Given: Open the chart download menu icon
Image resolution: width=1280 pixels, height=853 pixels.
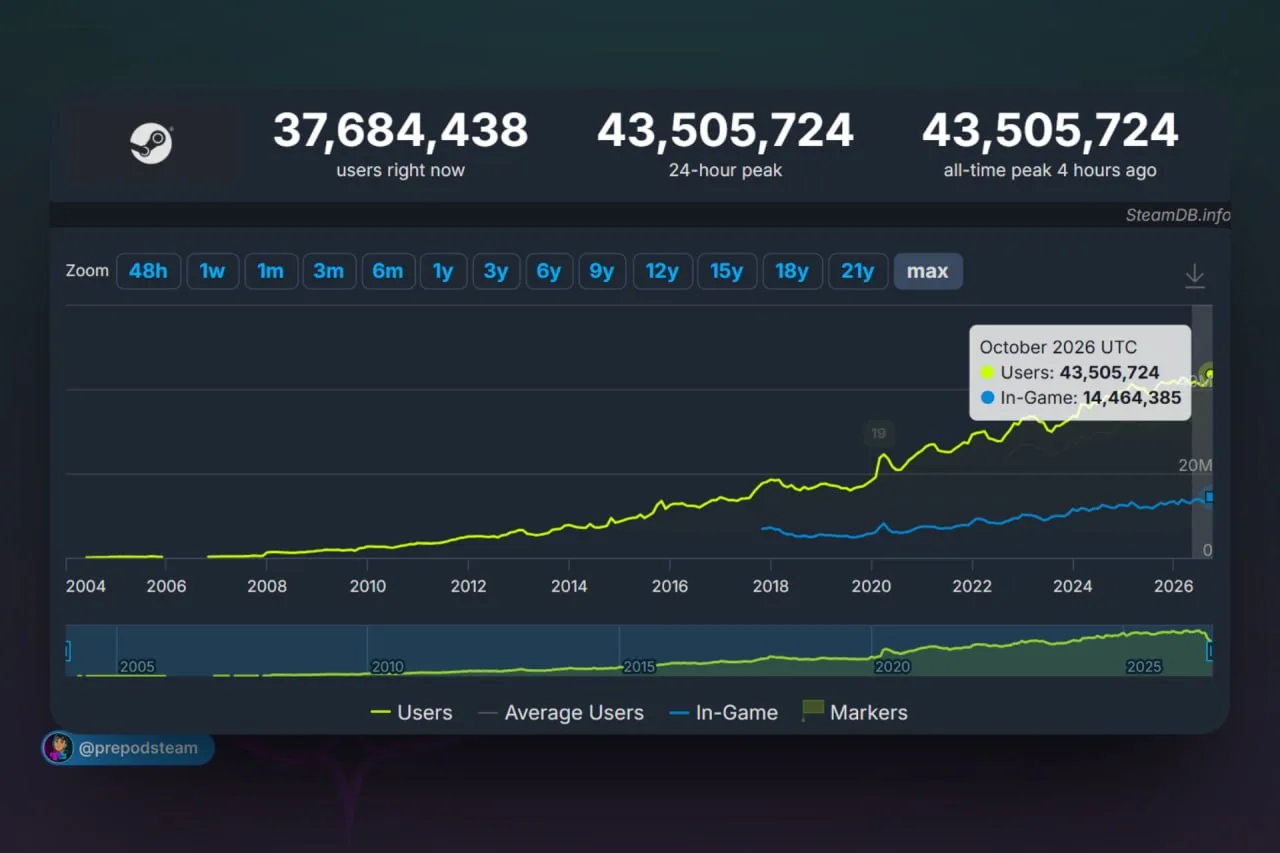Looking at the screenshot, I should 1195,275.
